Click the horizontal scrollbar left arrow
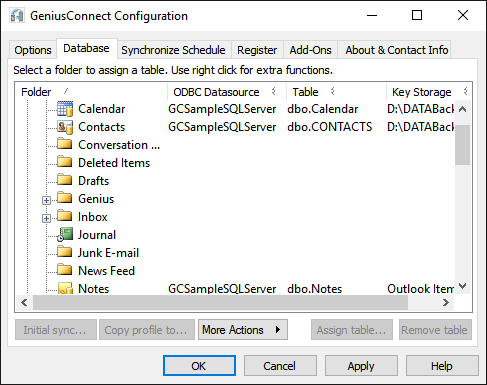 tap(24, 302)
